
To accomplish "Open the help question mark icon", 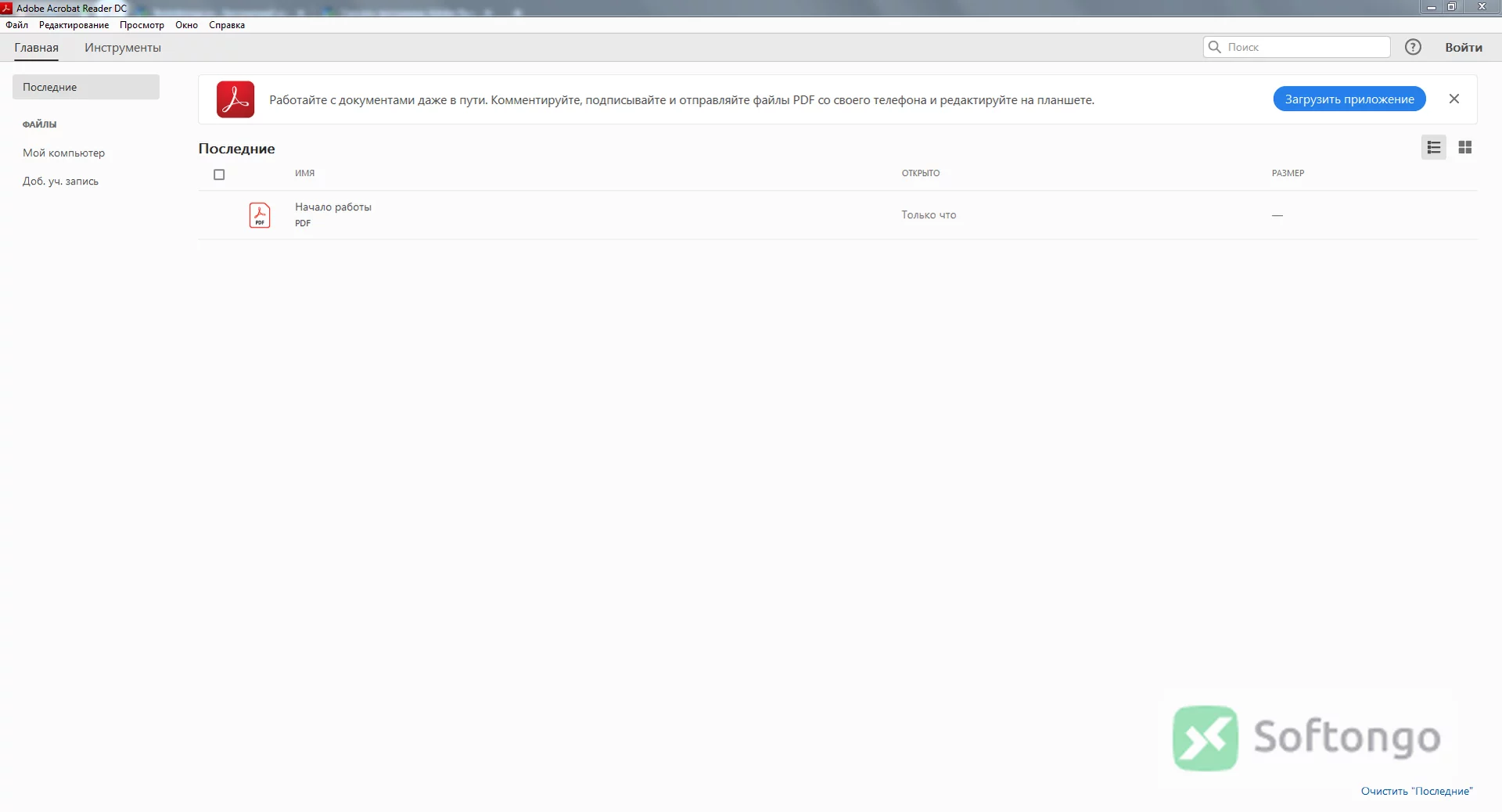I will click(1413, 47).
